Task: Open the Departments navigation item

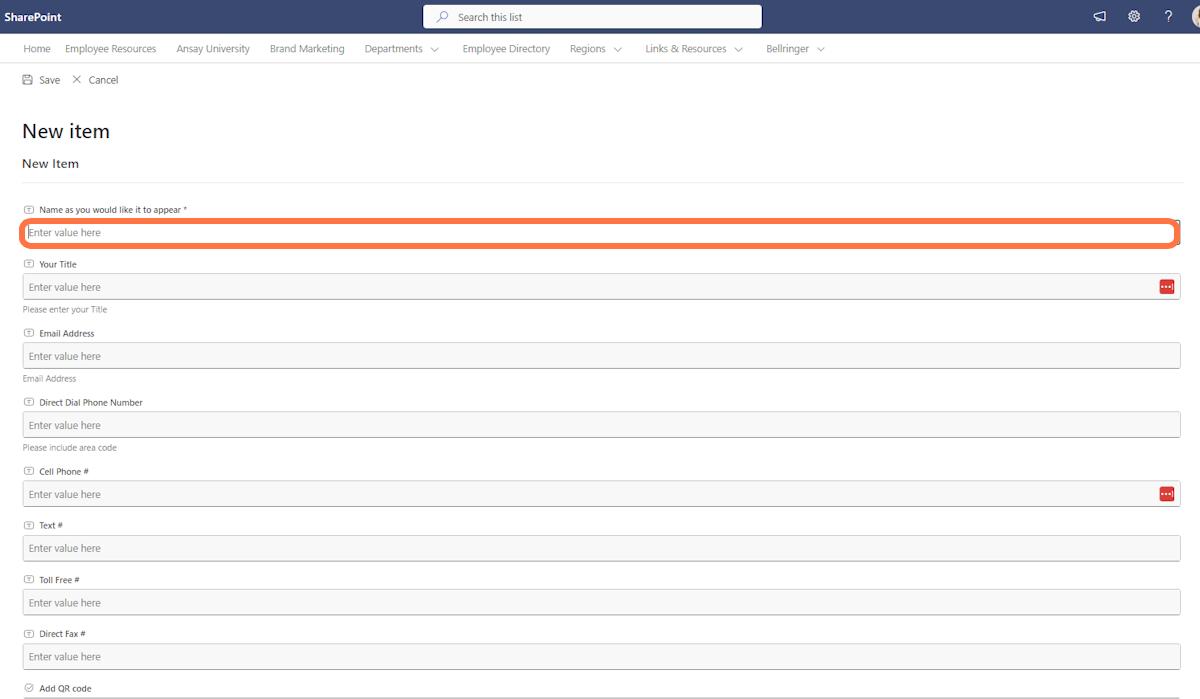Action: point(393,49)
